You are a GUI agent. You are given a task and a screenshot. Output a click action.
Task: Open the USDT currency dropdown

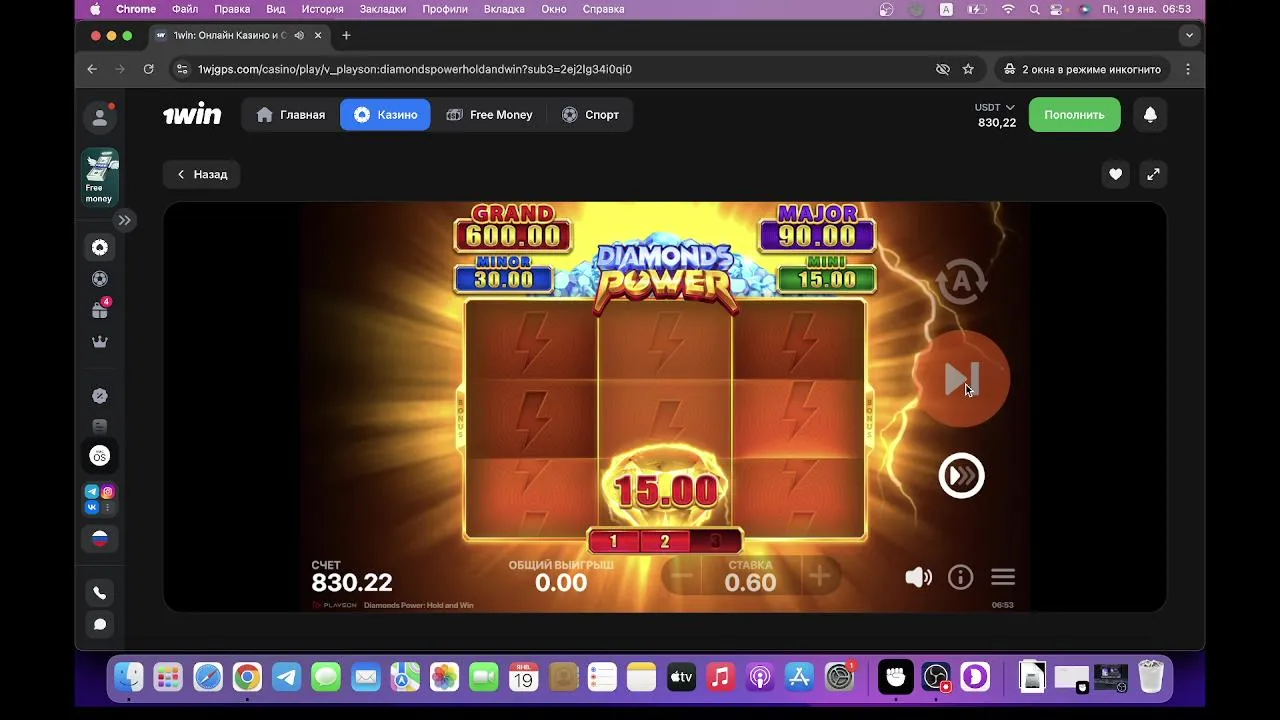point(994,107)
